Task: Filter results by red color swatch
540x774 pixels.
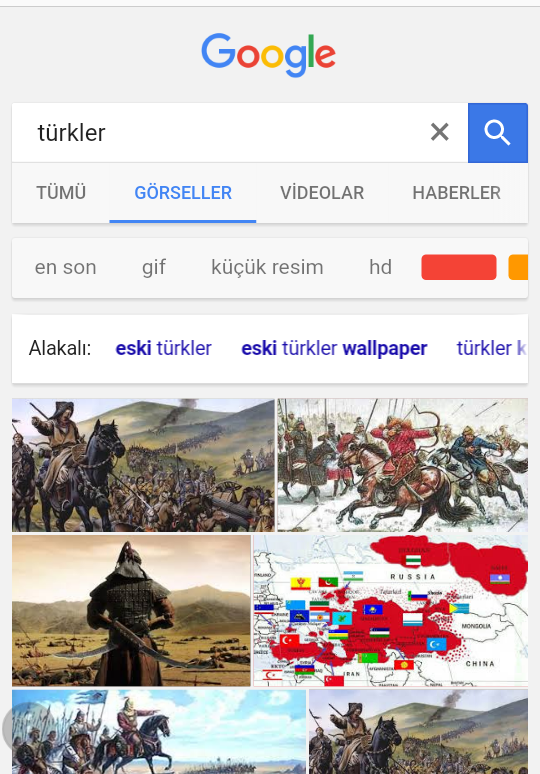Action: point(459,267)
